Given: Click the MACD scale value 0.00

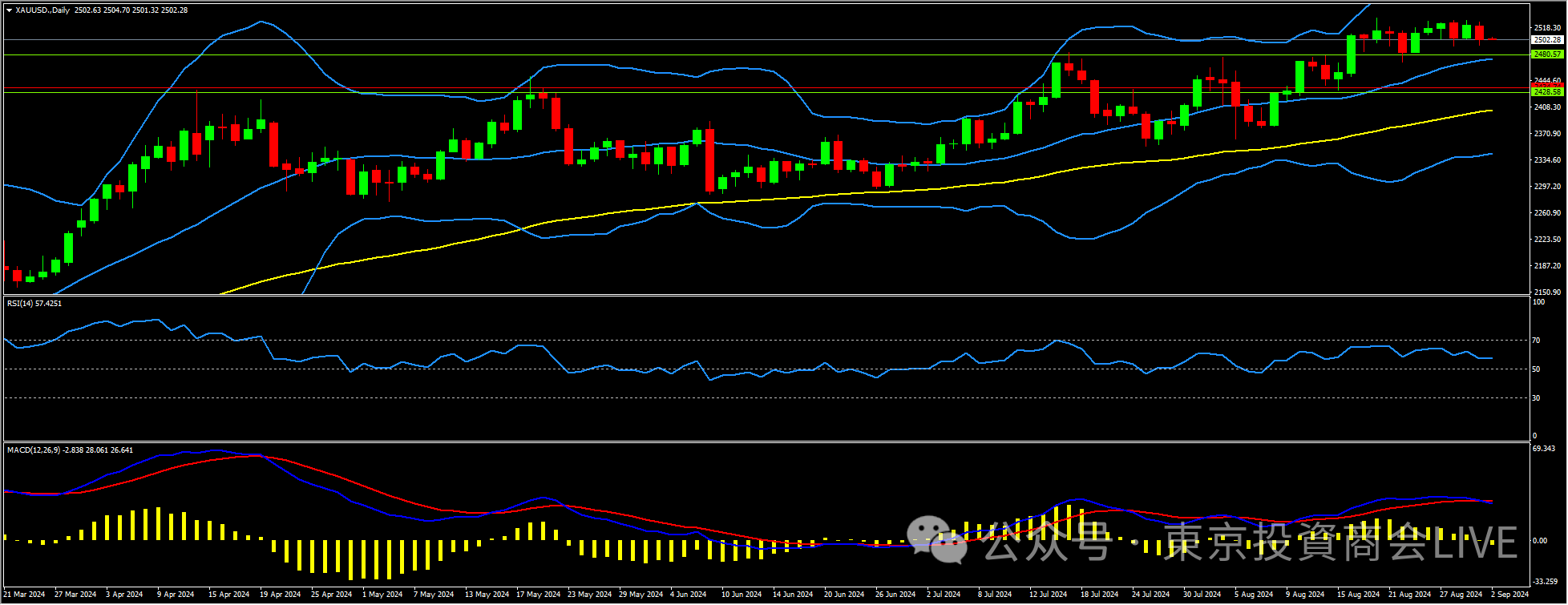Looking at the screenshot, I should 1539,541.
